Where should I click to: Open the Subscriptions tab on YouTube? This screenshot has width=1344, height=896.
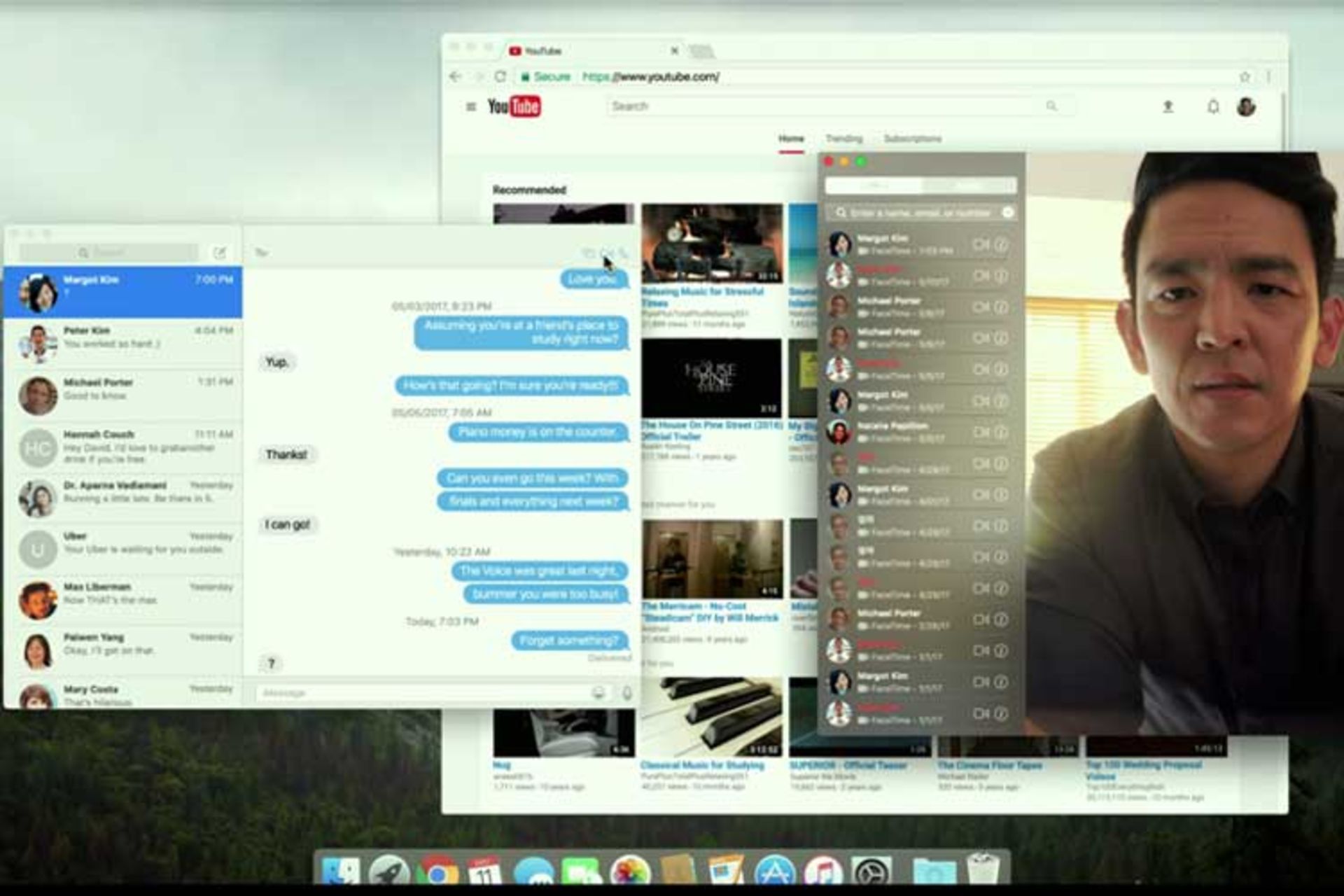(x=912, y=139)
